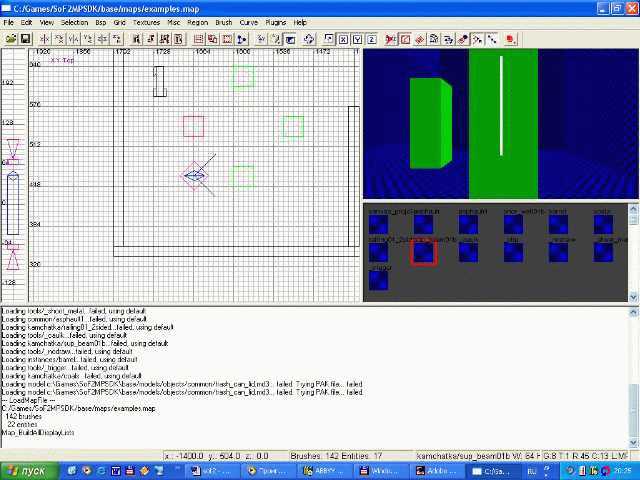Click the '142 brushes' console line

click(x=24, y=416)
